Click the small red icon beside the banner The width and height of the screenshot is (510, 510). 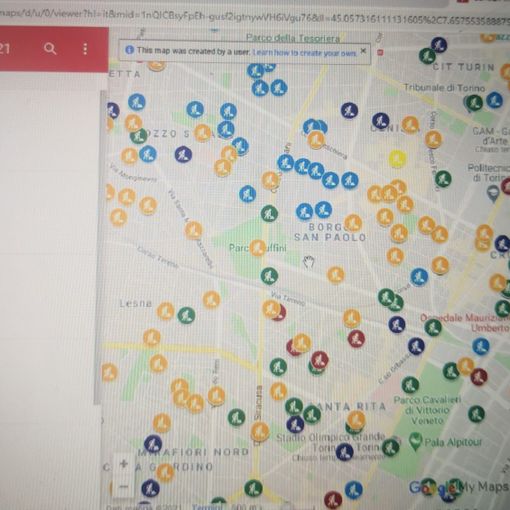[380, 52]
